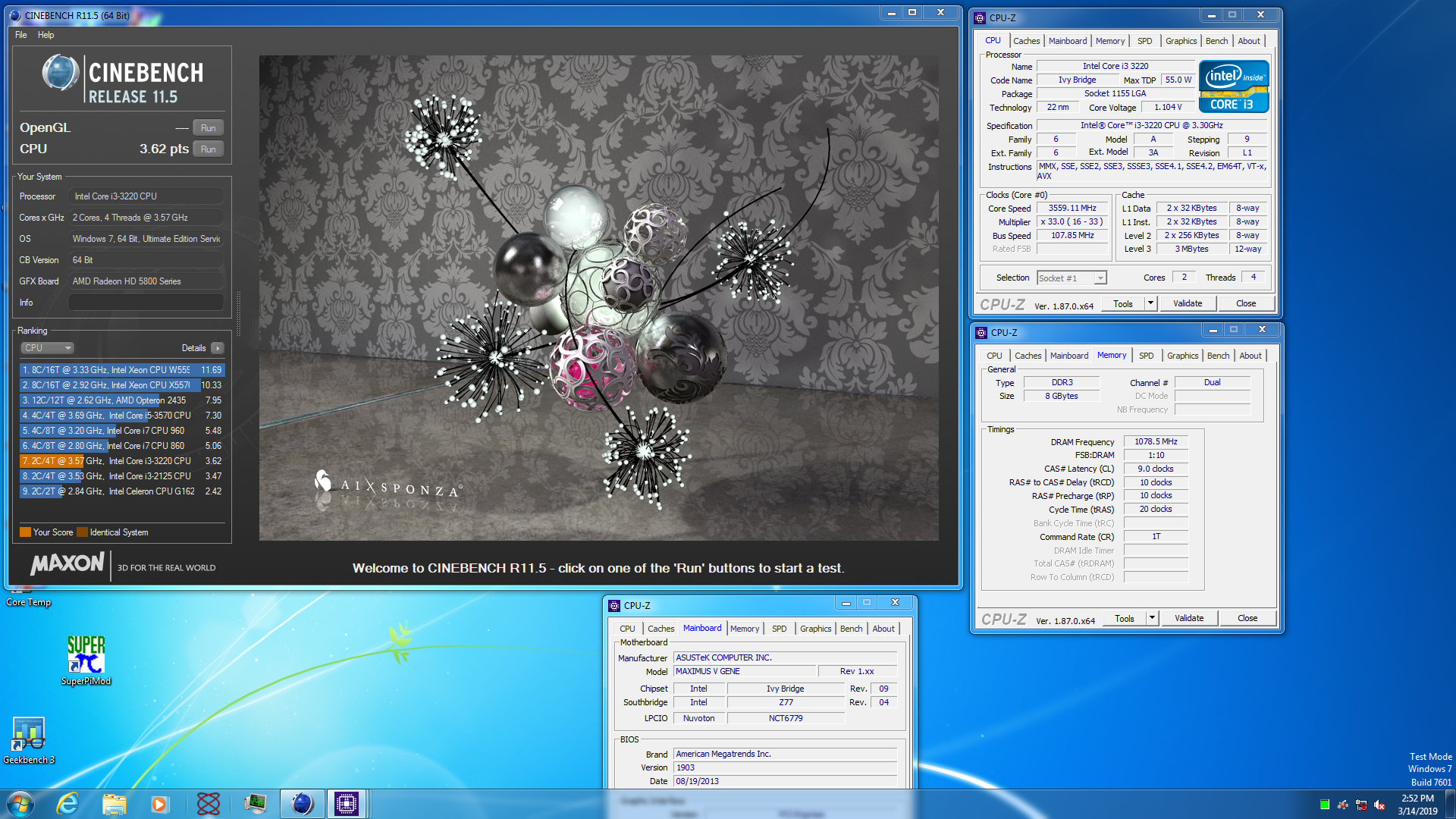Viewport: 1456px width, 819px height.
Task: Open the system monitor taskbar icon
Action: pos(255,804)
